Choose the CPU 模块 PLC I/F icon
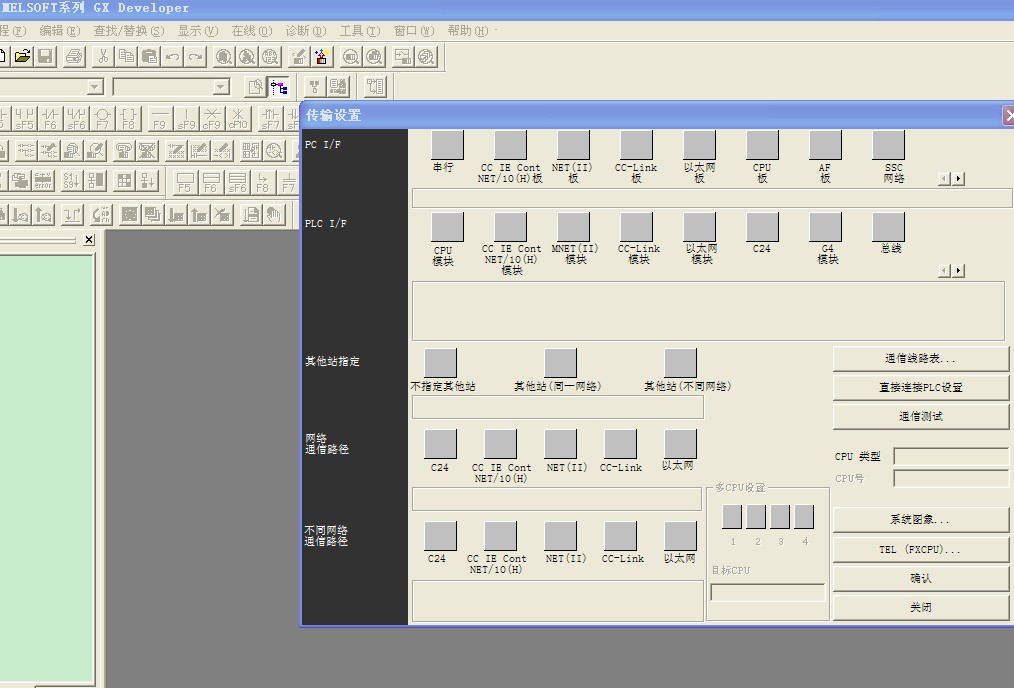This screenshot has height=688, width=1014. 447,227
